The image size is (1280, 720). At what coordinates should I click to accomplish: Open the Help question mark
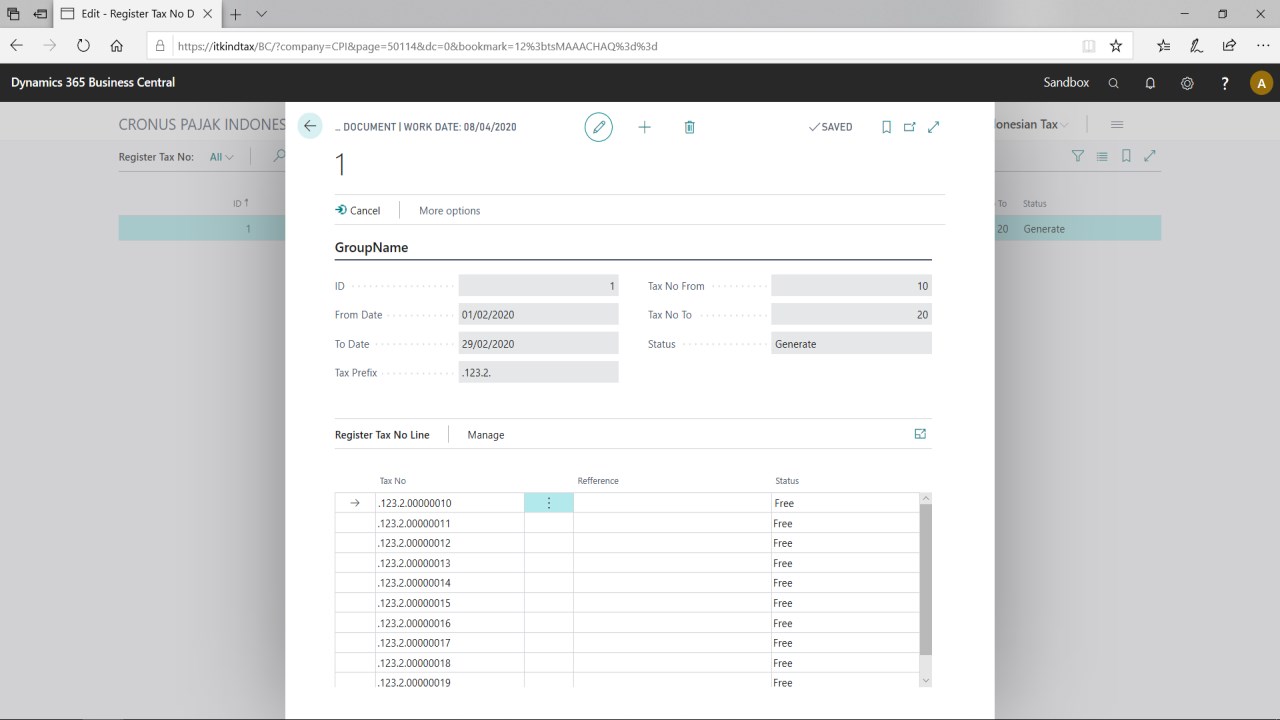[x=1225, y=83]
